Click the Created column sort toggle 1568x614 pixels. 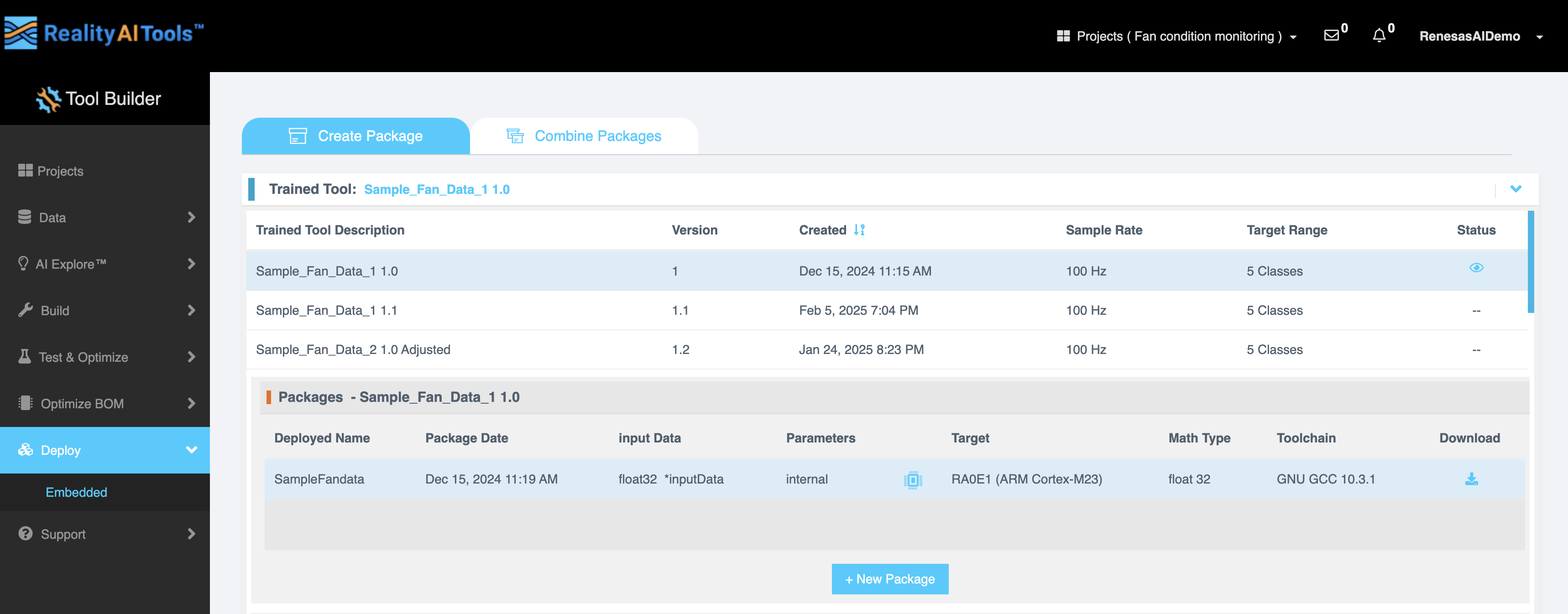tap(859, 230)
